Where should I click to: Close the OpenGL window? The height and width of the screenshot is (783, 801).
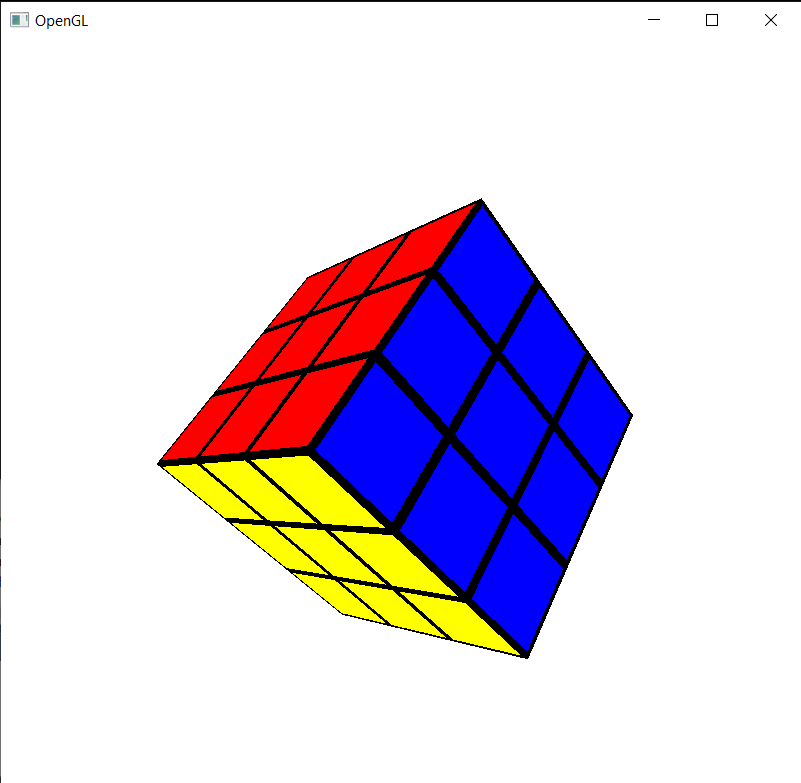(770, 20)
